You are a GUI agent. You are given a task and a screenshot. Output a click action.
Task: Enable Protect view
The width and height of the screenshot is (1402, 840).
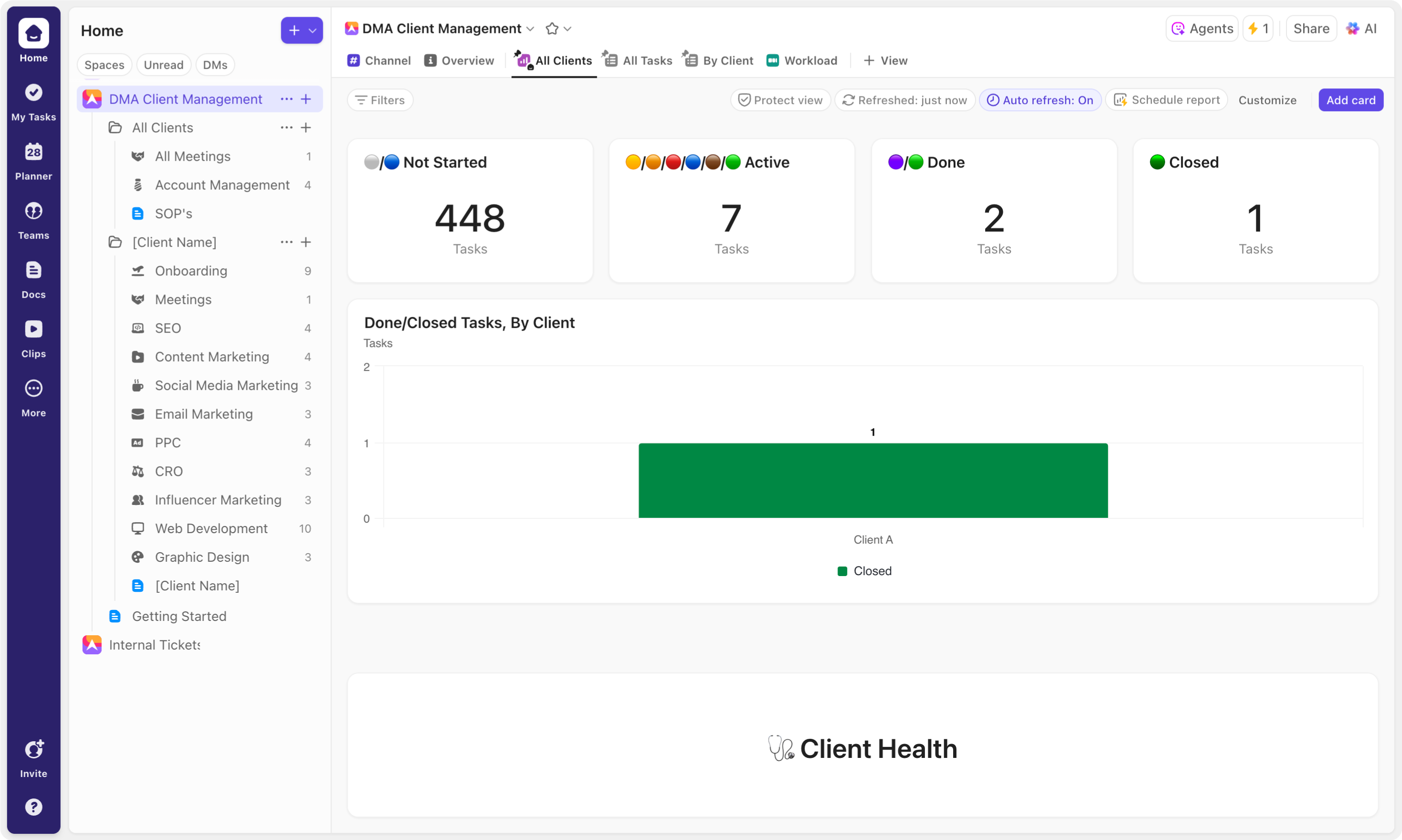click(780, 100)
